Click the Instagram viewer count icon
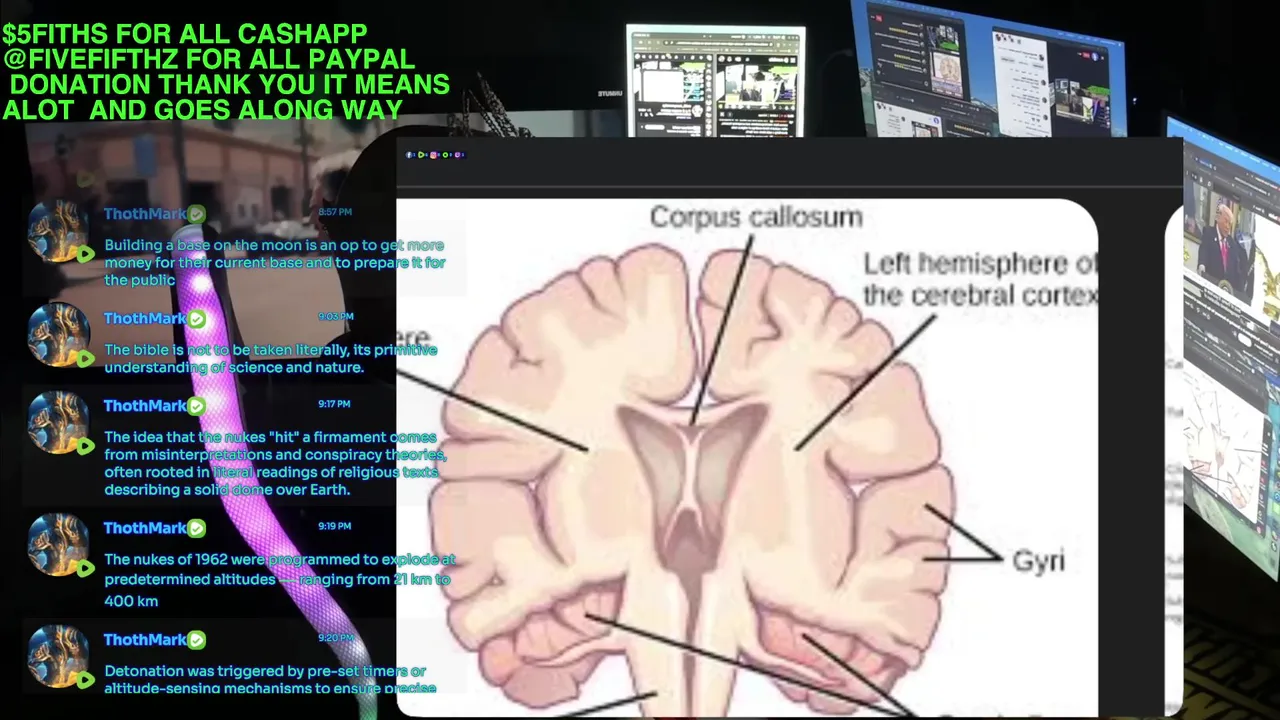Viewport: 1280px width, 720px height. (433, 155)
